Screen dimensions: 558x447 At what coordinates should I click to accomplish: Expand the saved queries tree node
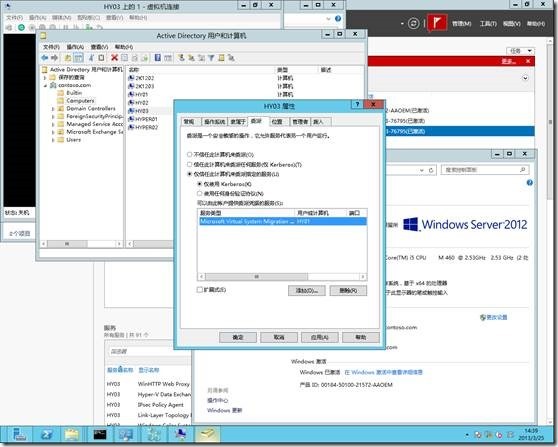pyautogui.click(x=45, y=77)
